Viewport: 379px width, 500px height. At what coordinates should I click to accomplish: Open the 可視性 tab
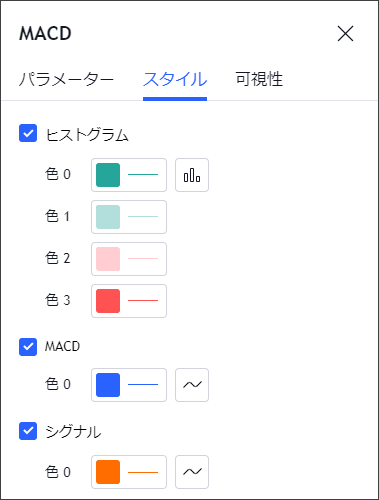click(x=259, y=79)
